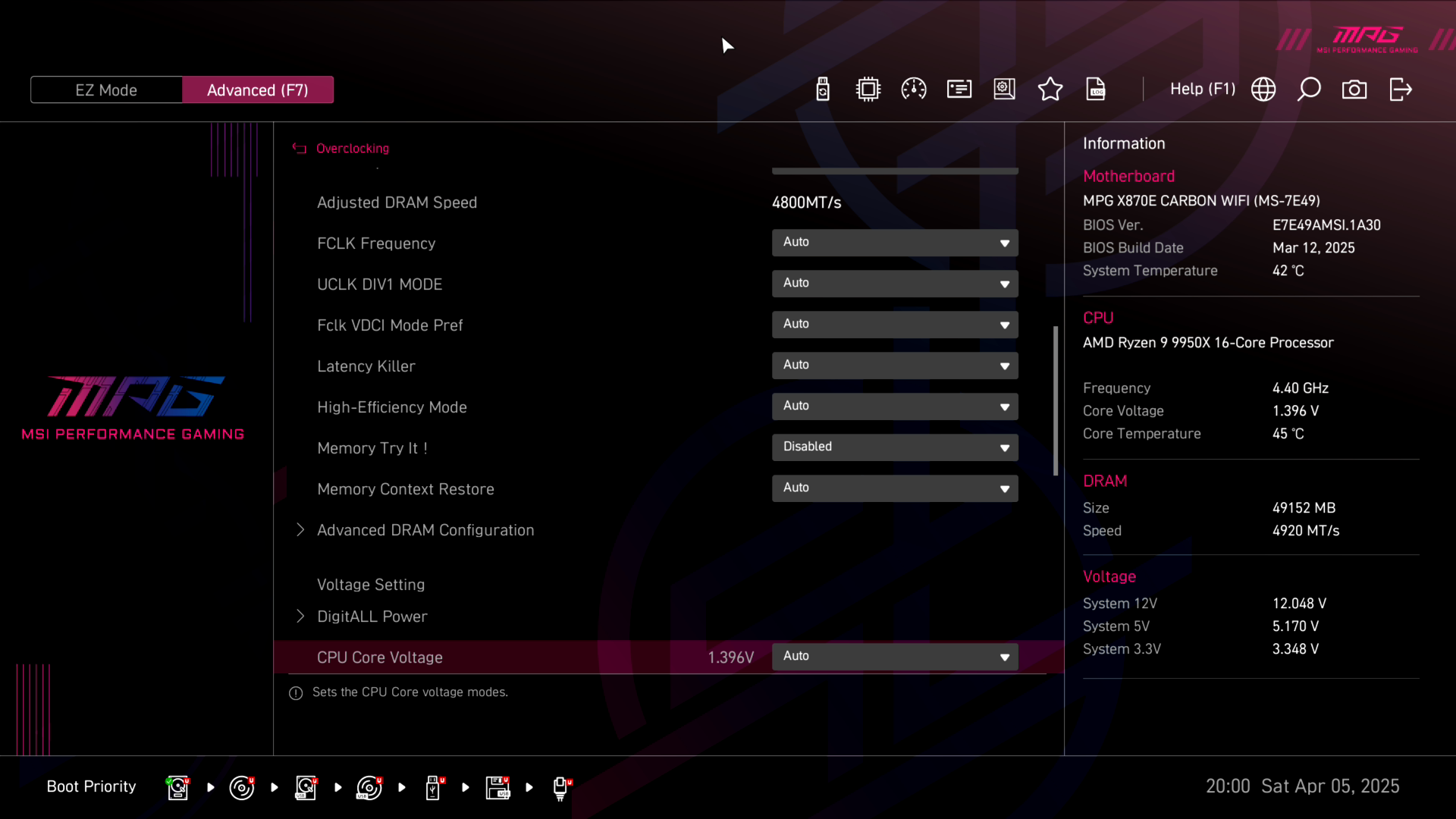The width and height of the screenshot is (1456, 819).
Task: Open the speedometer performance icon
Action: click(914, 89)
